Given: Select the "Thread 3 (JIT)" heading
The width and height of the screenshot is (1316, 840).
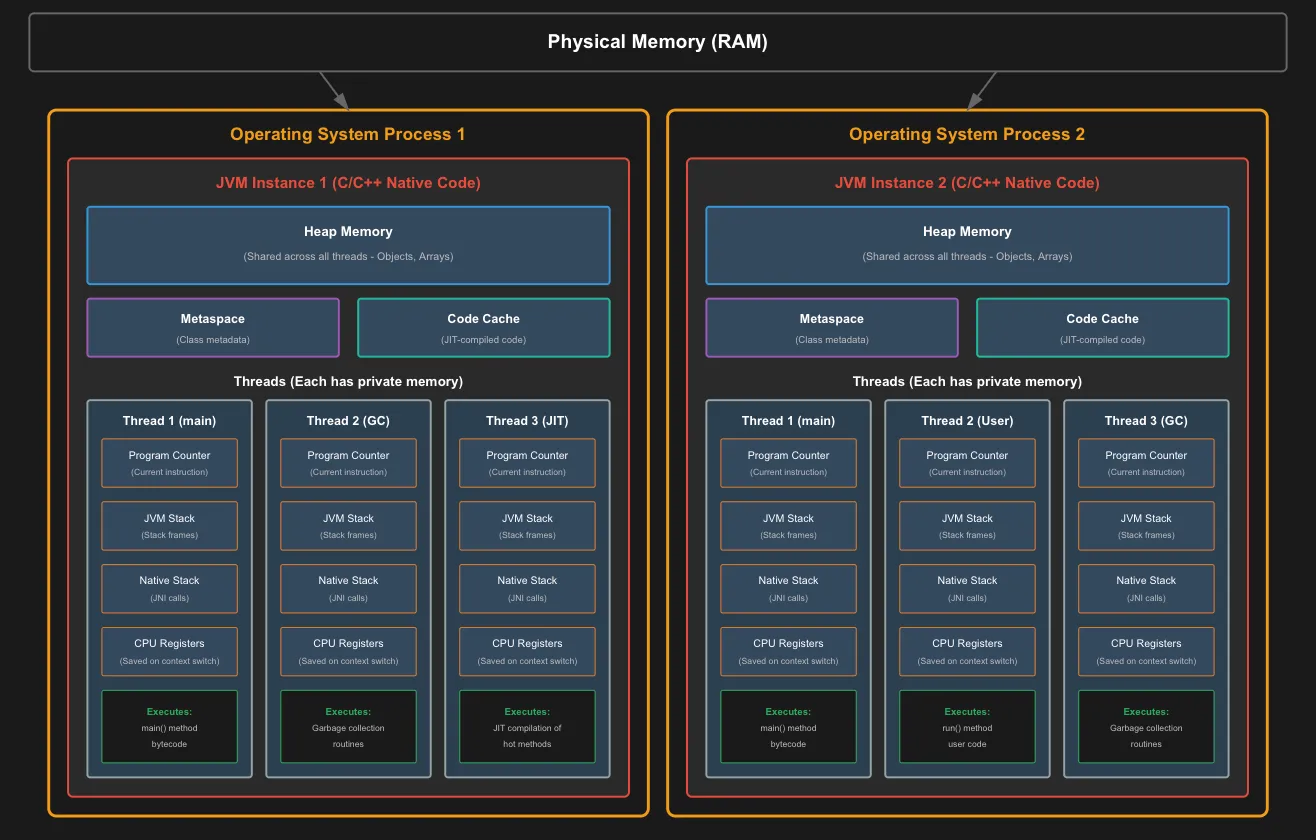Looking at the screenshot, I should pyautogui.click(x=527, y=420).
